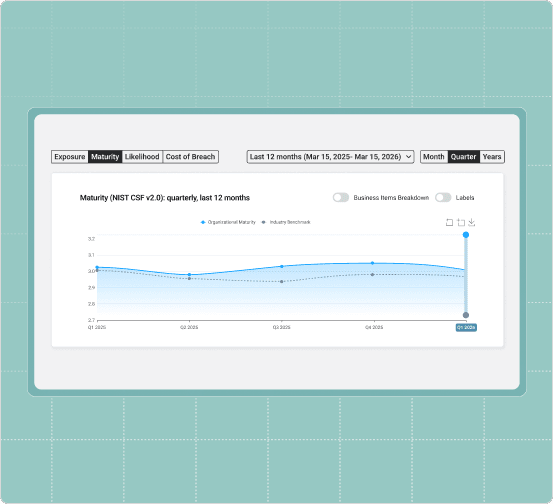
Task: Switch to the Exposure tab
Action: click(70, 157)
